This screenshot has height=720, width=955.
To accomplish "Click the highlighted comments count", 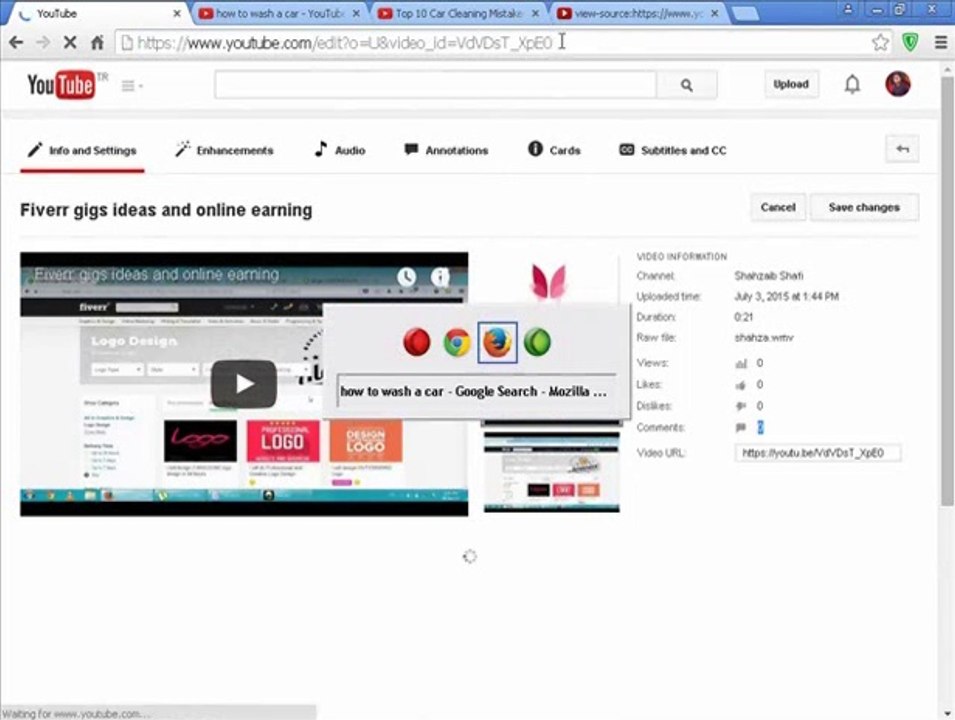I will pos(760,428).
